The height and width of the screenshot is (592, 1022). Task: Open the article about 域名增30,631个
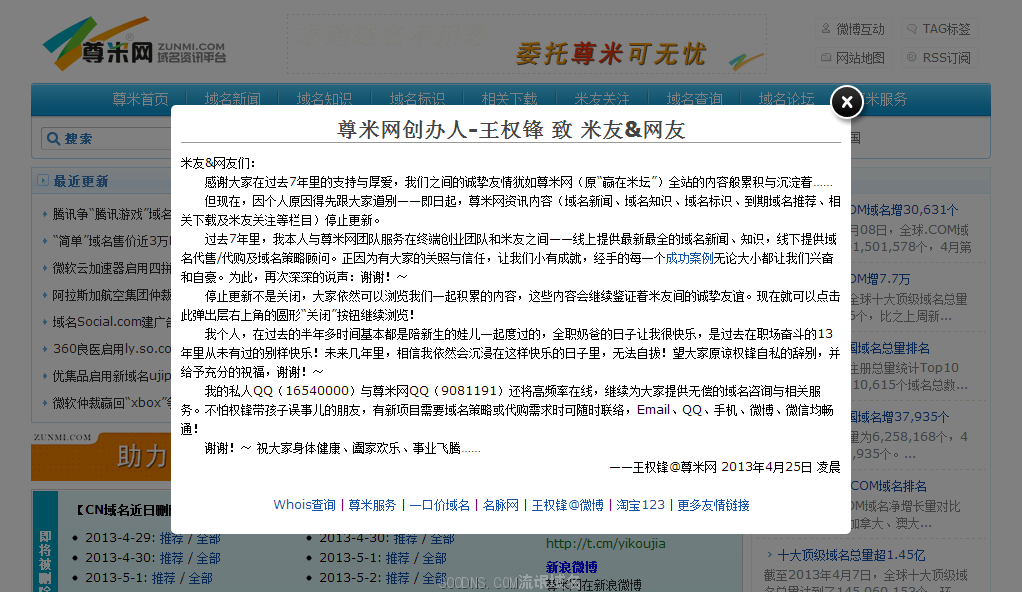coord(905,210)
